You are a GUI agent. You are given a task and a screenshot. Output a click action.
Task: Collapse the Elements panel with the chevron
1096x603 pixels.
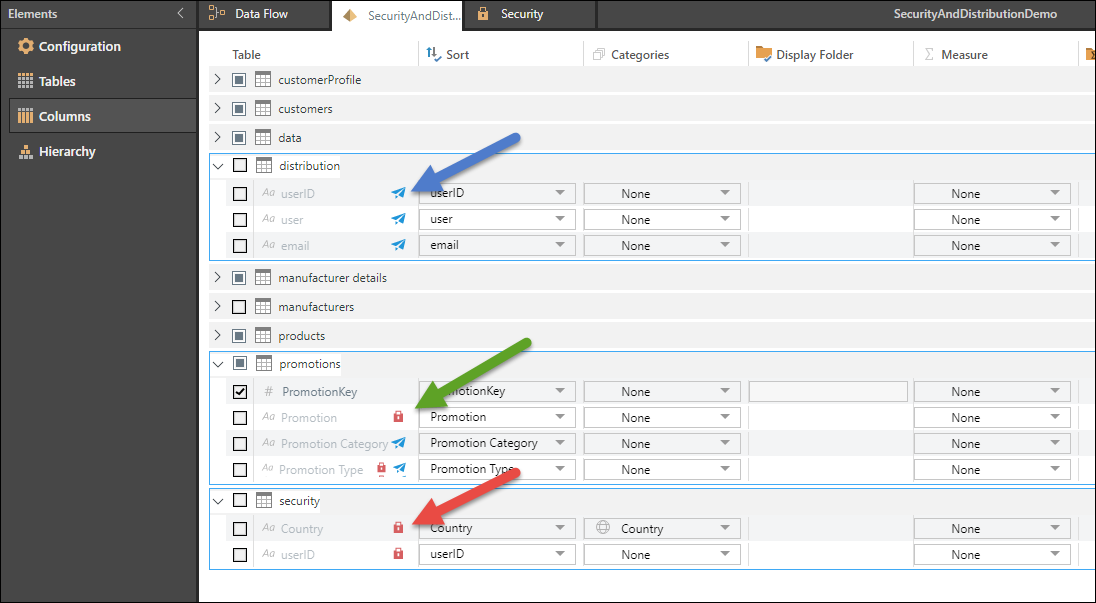[x=180, y=14]
